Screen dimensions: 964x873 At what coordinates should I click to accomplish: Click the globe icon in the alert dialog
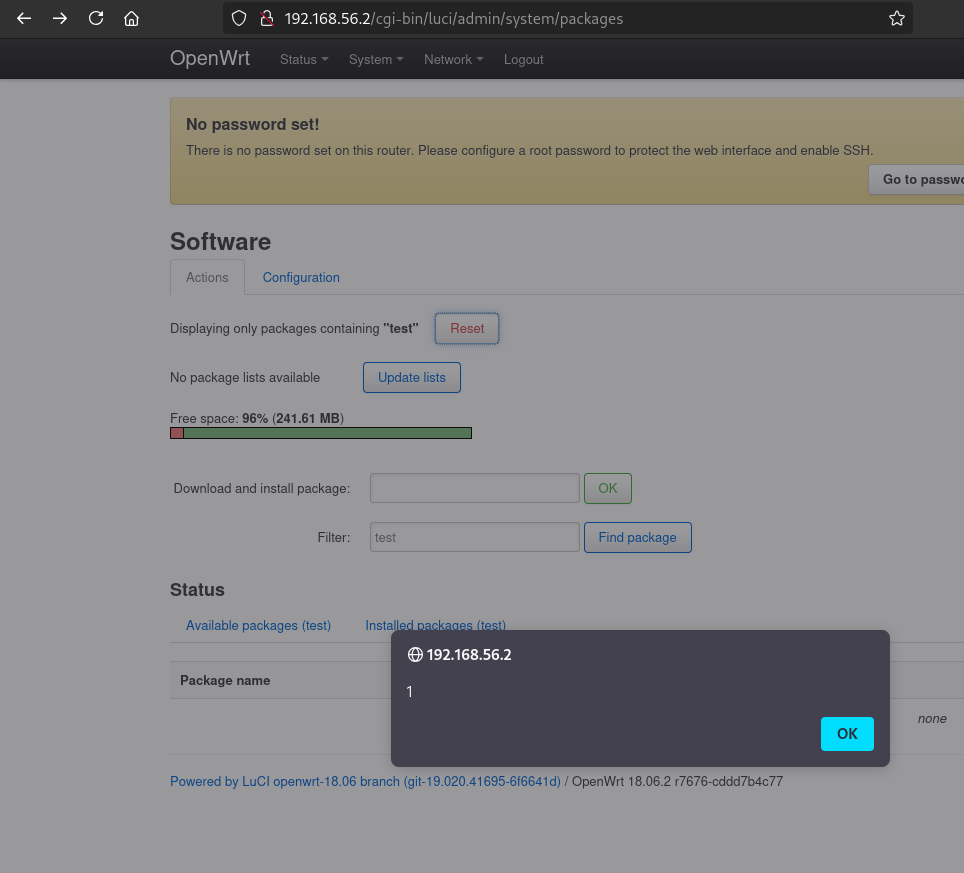coord(415,655)
